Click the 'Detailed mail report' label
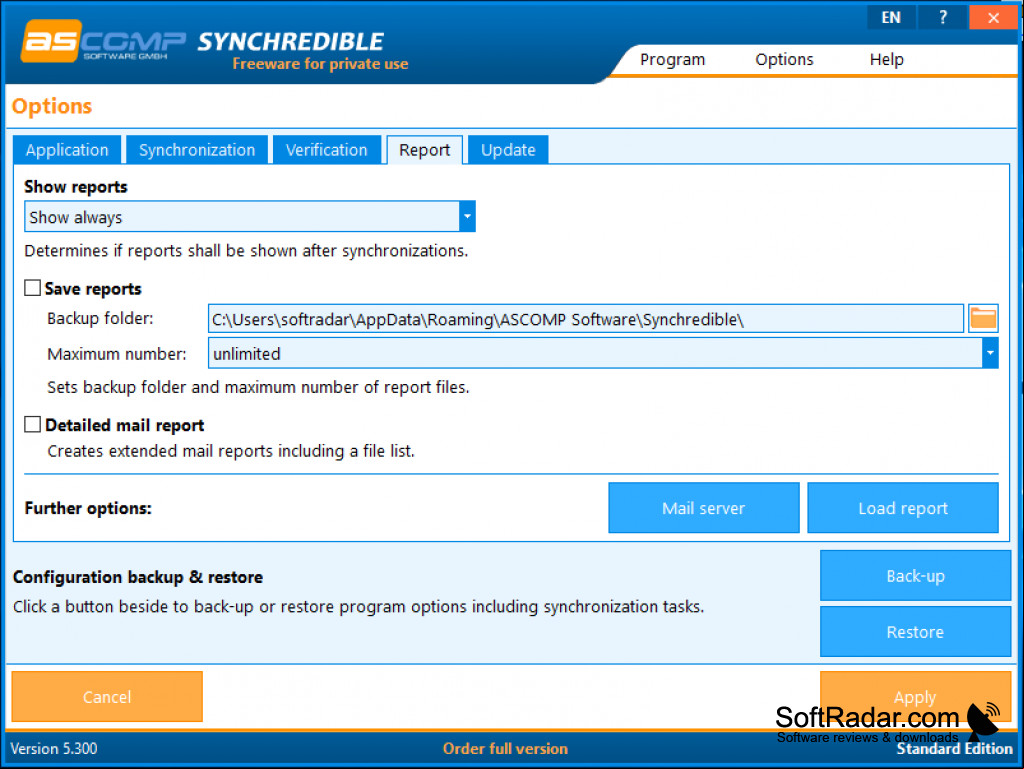The width and height of the screenshot is (1024, 769). (x=124, y=425)
